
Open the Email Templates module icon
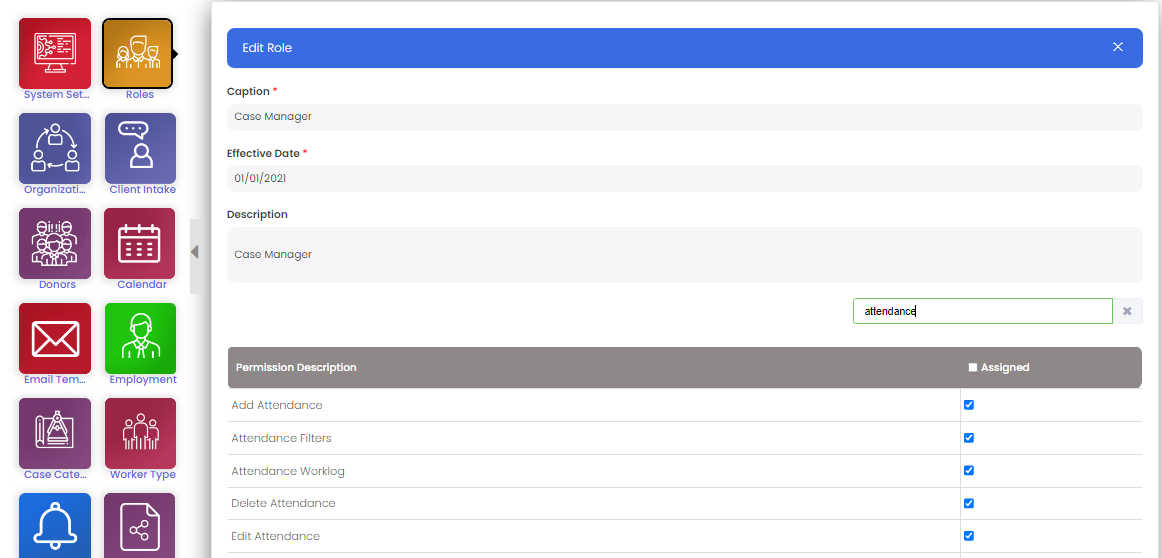point(55,338)
